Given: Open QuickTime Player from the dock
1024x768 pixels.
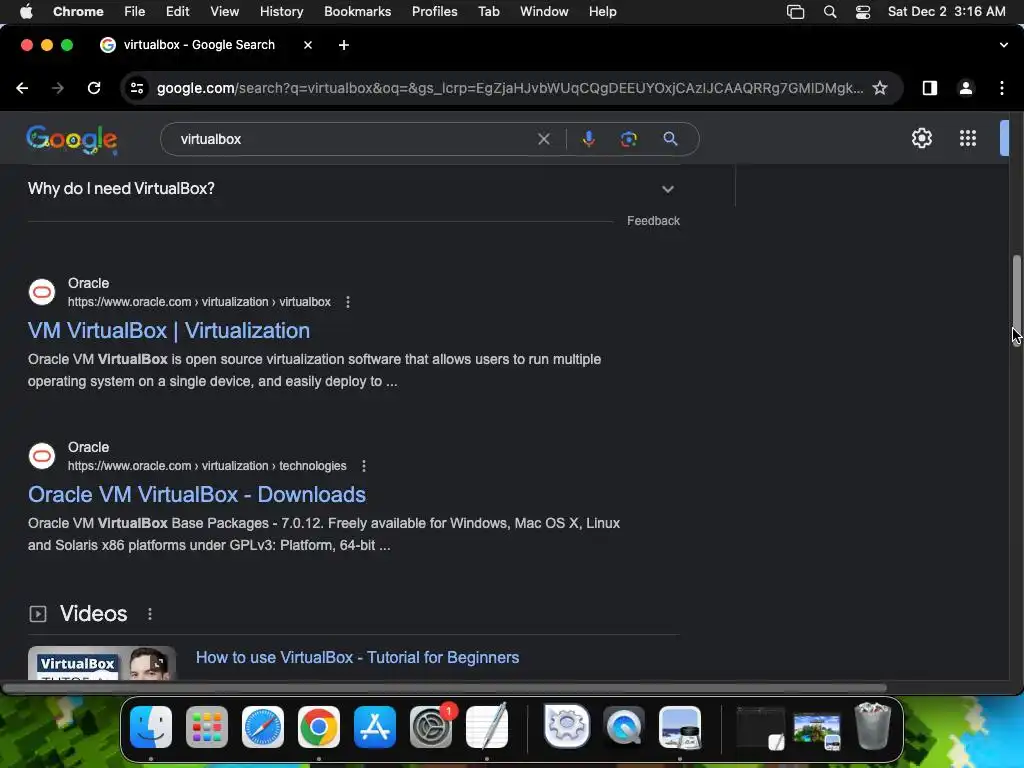Looking at the screenshot, I should coord(624,727).
